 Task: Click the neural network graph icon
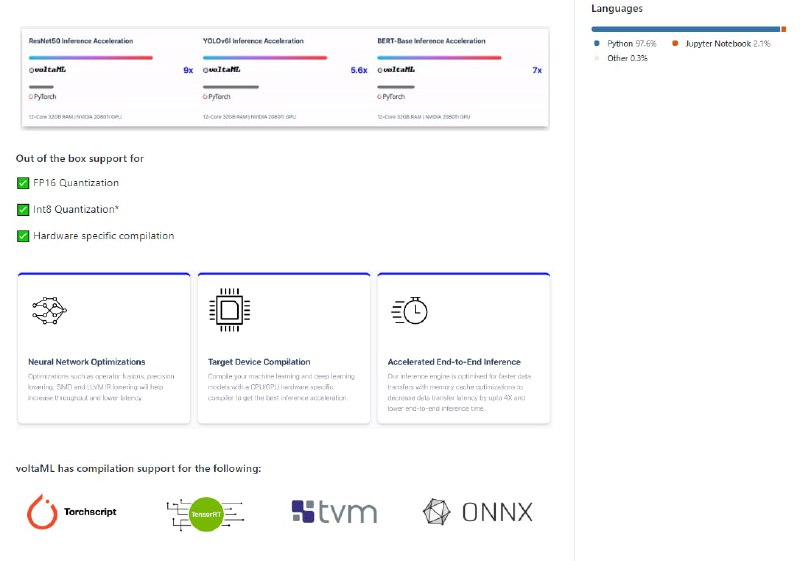click(48, 311)
